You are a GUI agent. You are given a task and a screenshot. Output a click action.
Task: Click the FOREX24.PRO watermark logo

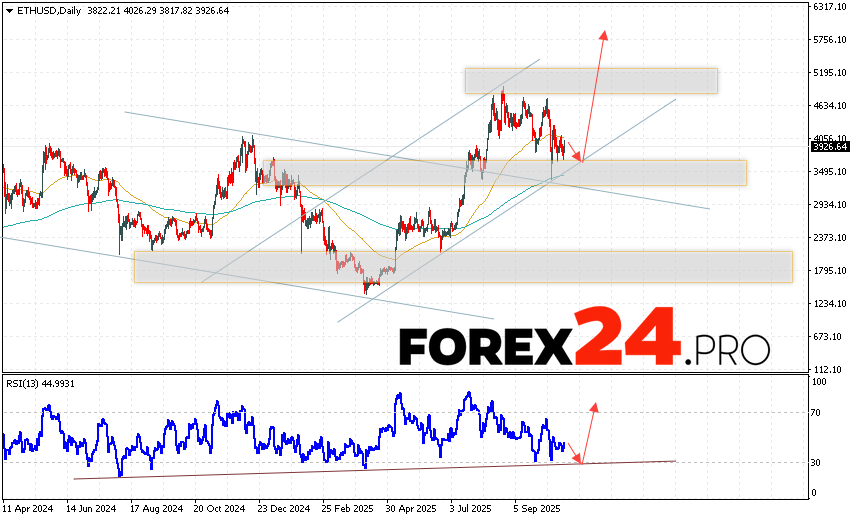584,340
